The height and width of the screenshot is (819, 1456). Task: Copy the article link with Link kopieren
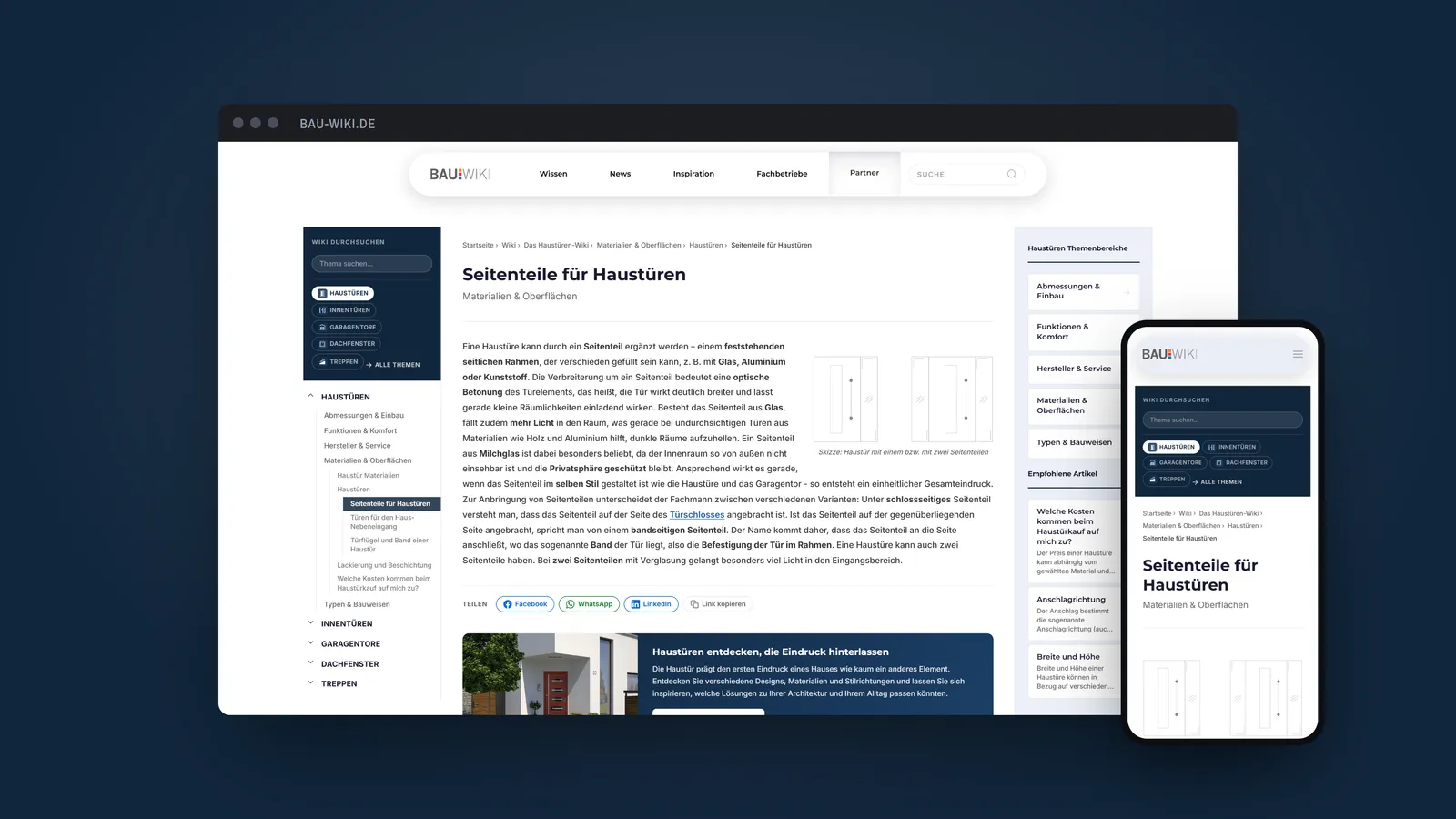pyautogui.click(x=718, y=604)
